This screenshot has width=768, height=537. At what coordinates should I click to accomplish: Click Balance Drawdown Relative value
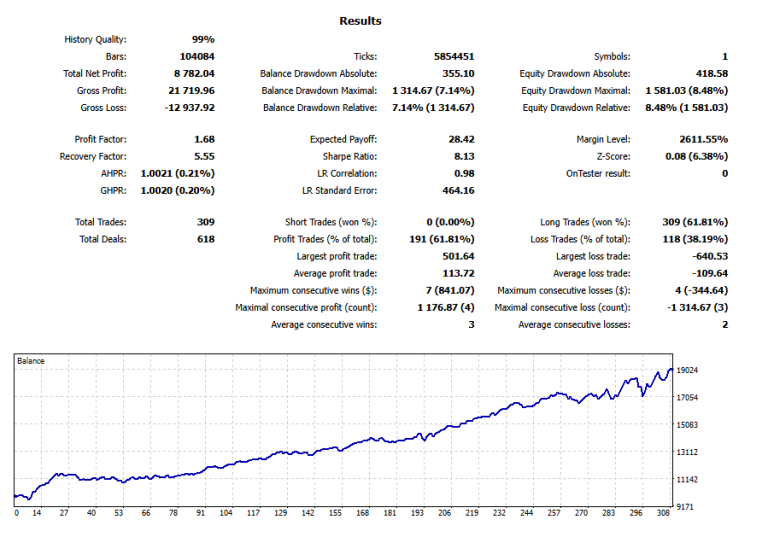tap(433, 108)
